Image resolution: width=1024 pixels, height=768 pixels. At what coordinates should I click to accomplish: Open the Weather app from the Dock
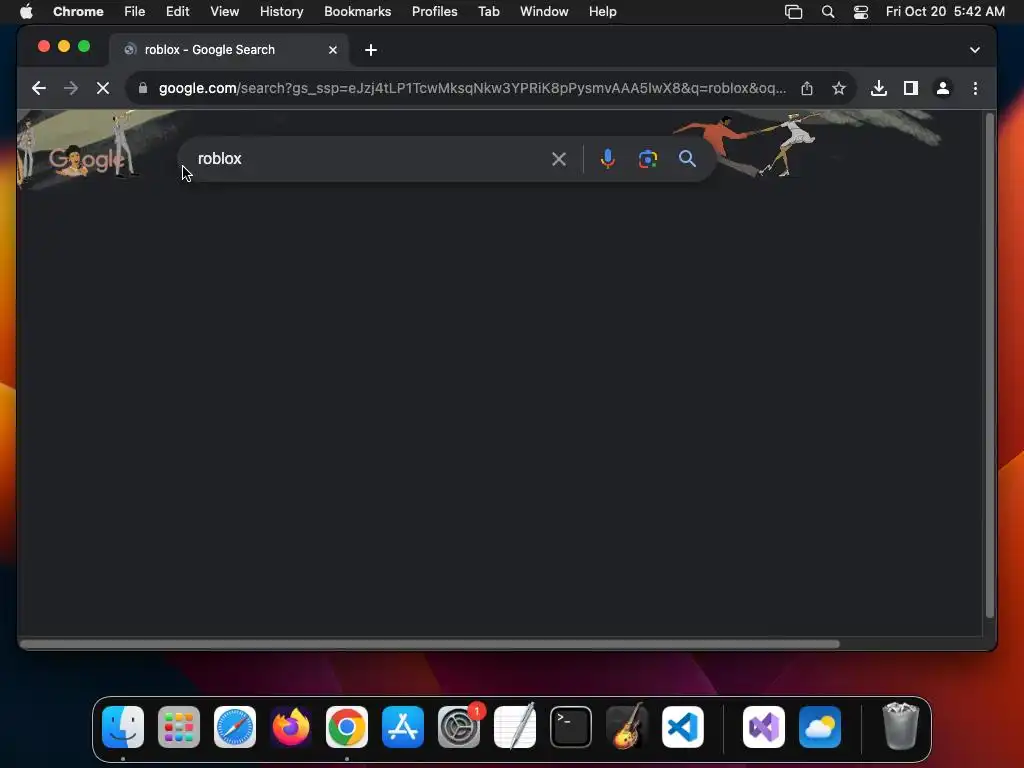point(820,727)
